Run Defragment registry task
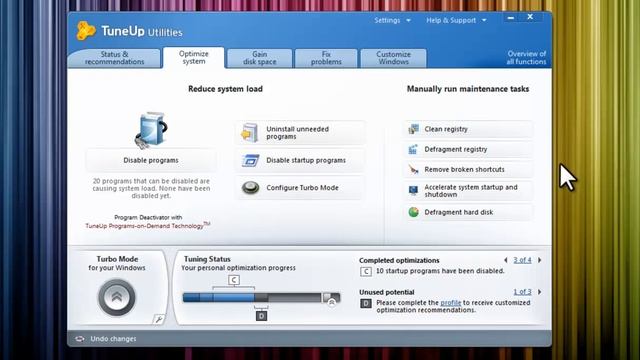Screen dimensions: 640x360 tap(469, 149)
